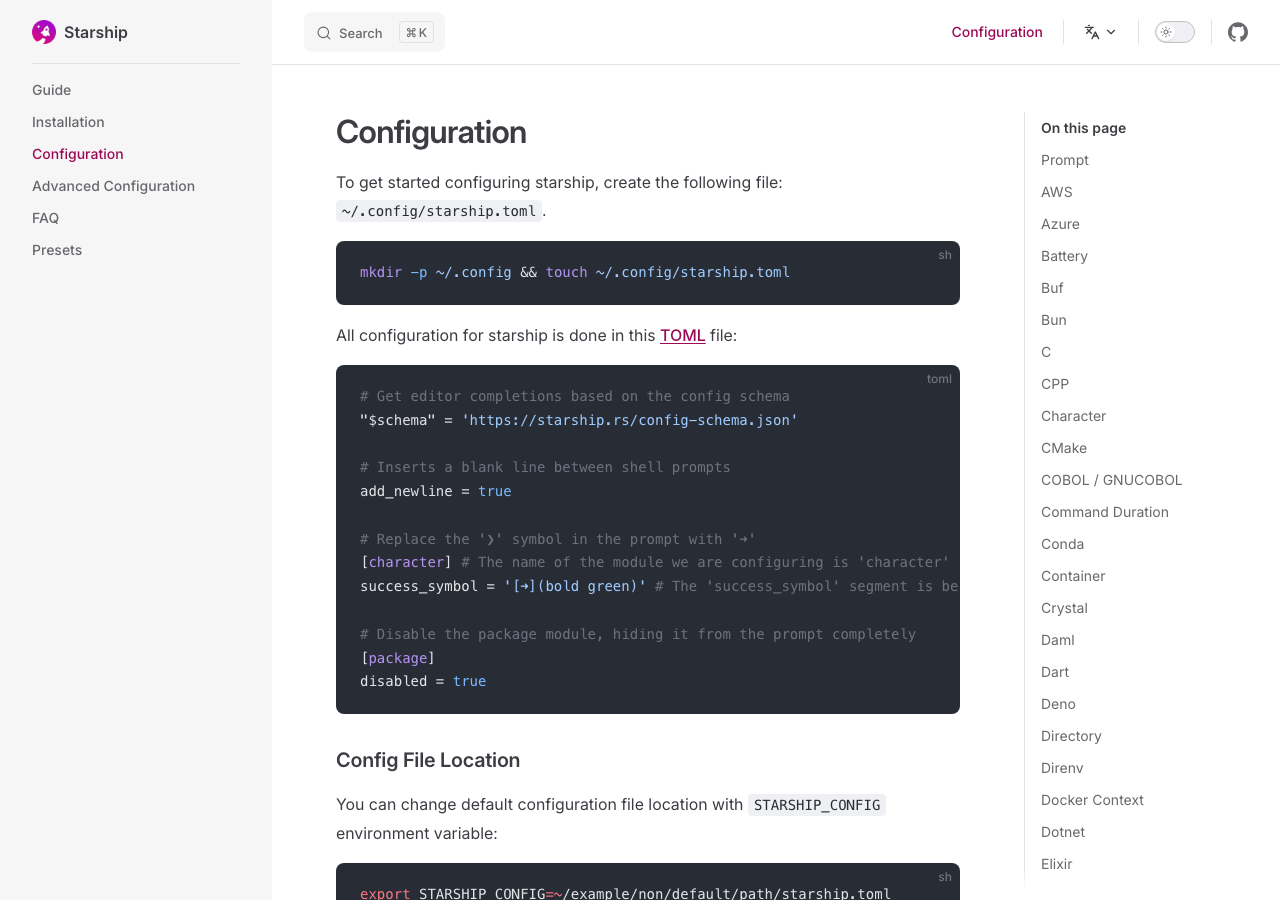Expand the language selector chevron

1111,32
